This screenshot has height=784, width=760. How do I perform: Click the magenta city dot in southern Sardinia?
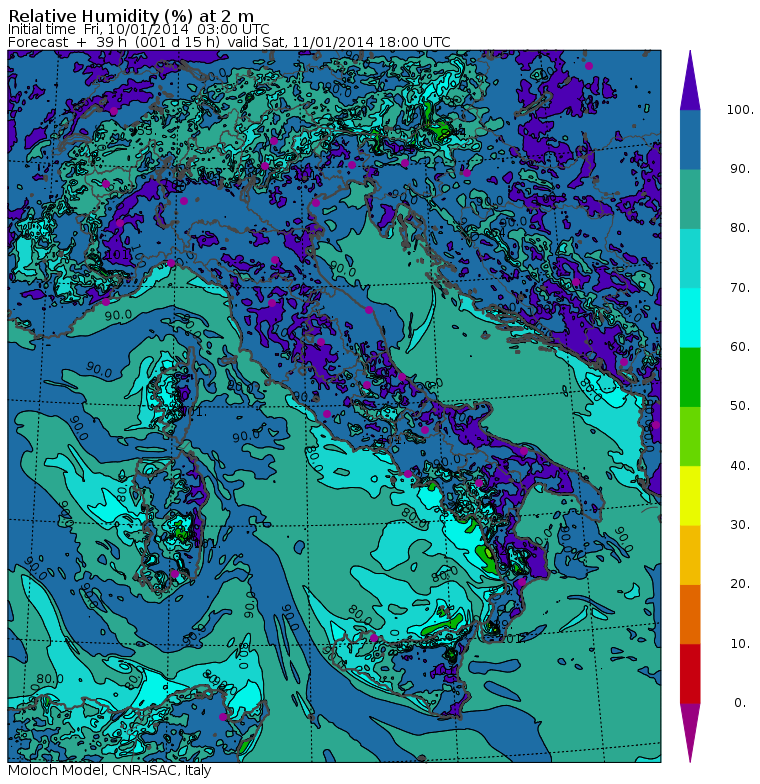click(174, 574)
